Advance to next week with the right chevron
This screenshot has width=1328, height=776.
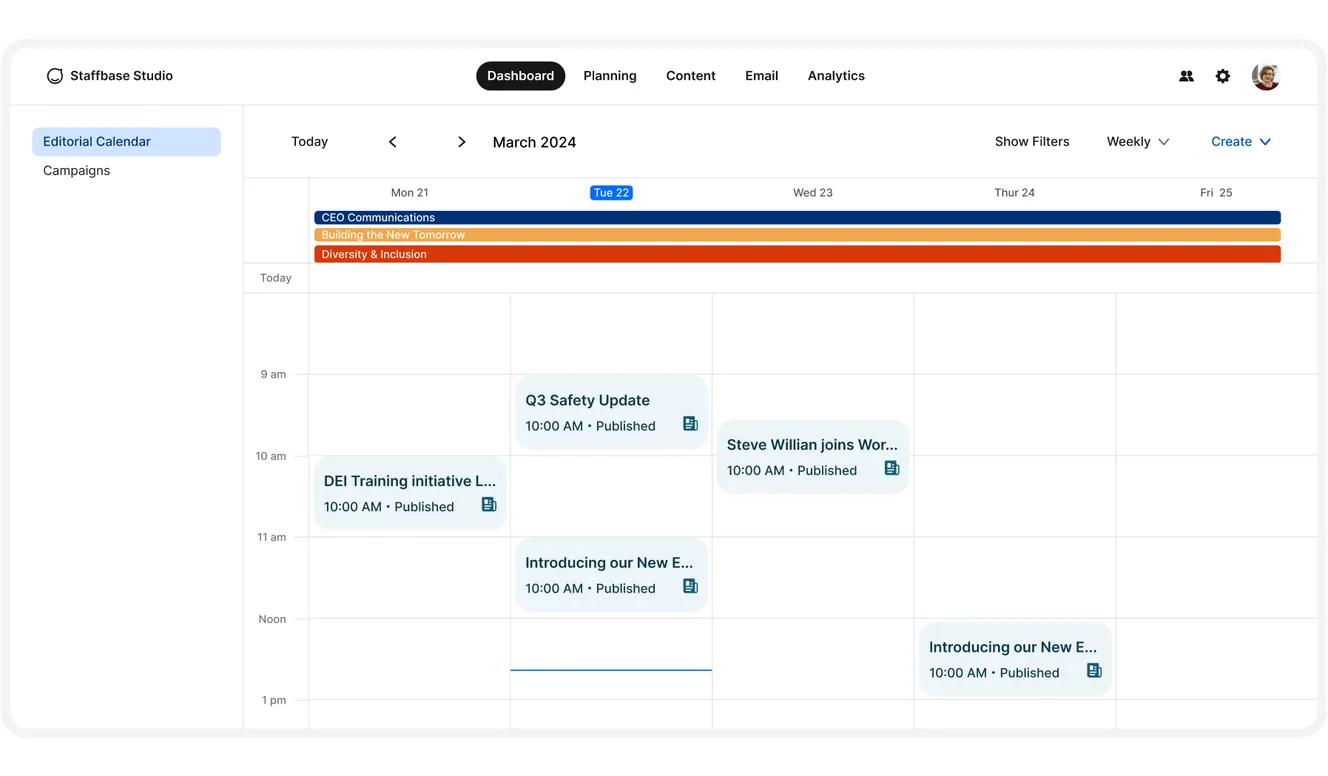point(461,141)
